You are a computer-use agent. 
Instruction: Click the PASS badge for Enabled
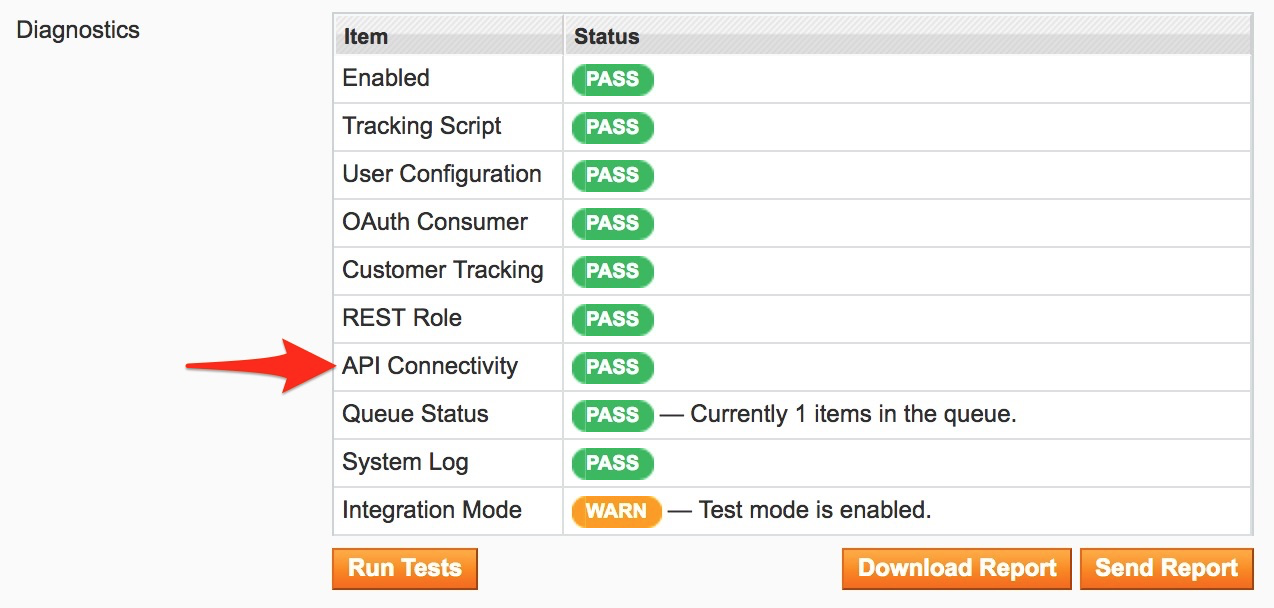click(613, 80)
